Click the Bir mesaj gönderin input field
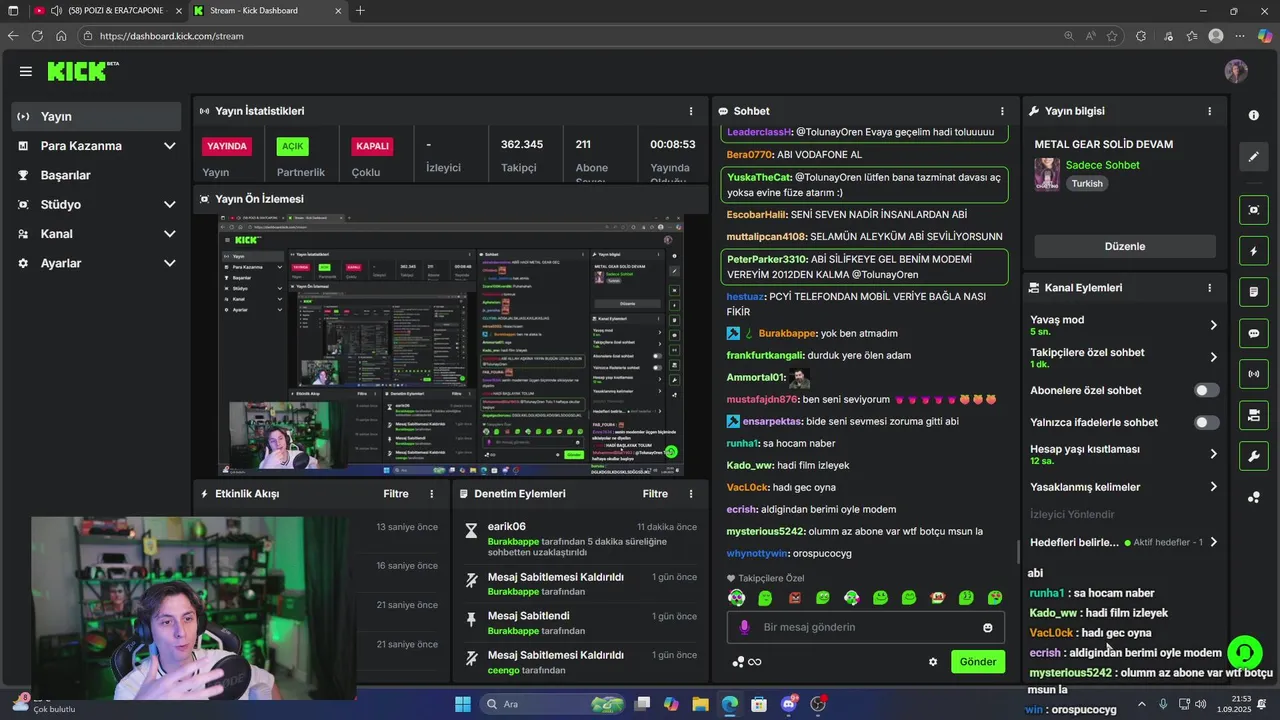1280x720 pixels. [x=866, y=627]
